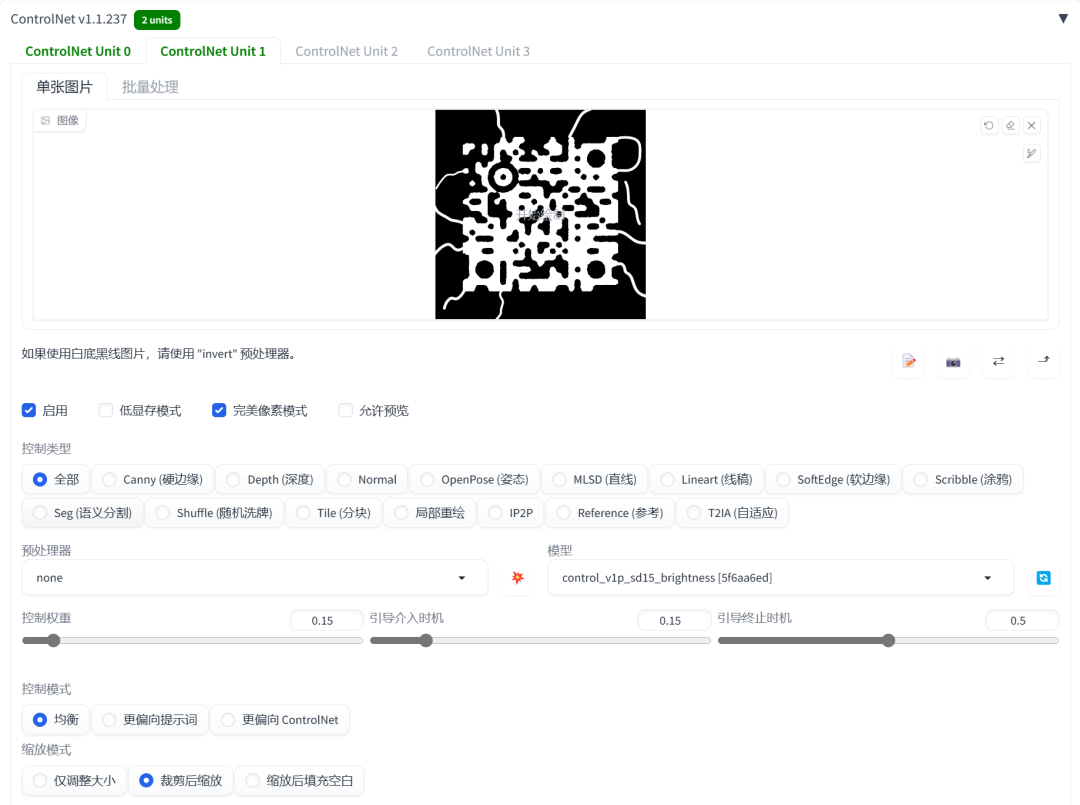Viewport: 1080px width, 805px height.
Task: Select 更偏向 ControlNet control mode
Action: [280, 720]
